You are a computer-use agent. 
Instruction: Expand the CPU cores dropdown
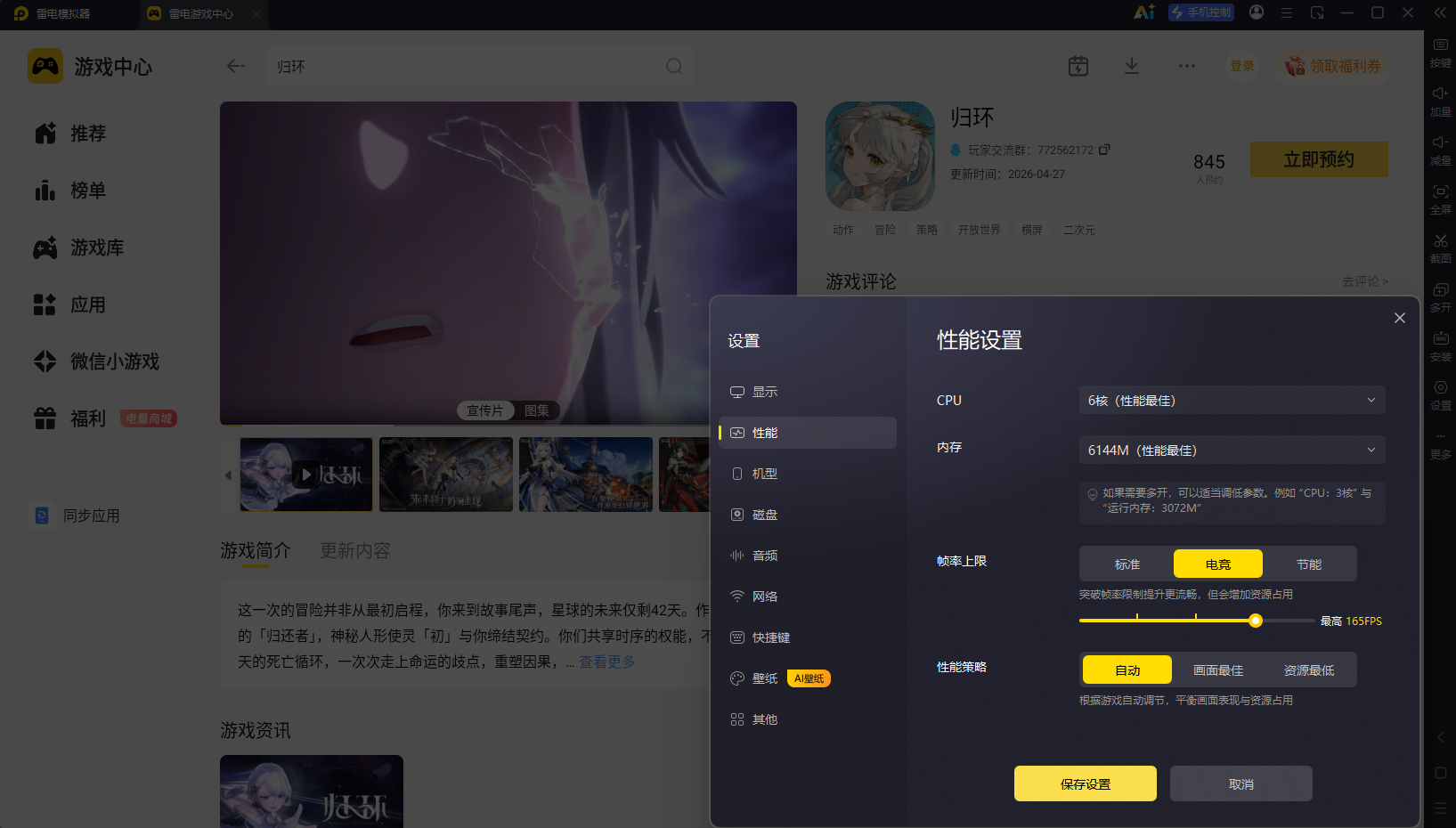point(1232,401)
